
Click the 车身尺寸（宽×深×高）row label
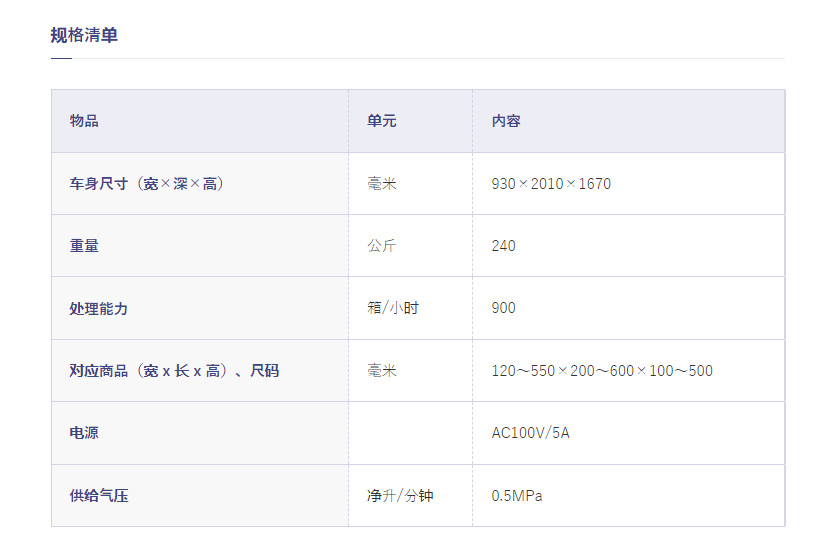146,184
